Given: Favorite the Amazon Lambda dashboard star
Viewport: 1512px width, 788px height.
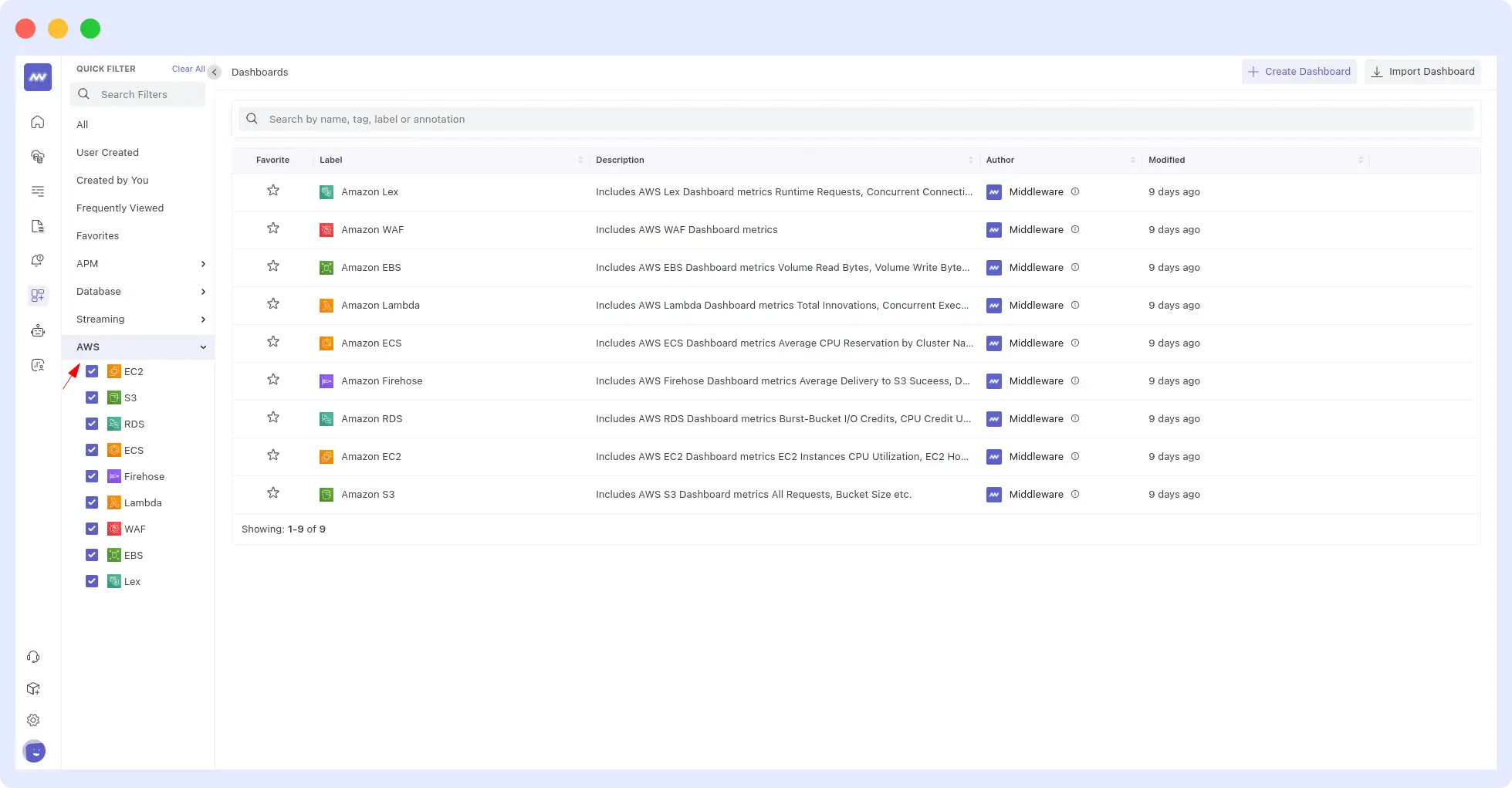Looking at the screenshot, I should click(x=273, y=304).
